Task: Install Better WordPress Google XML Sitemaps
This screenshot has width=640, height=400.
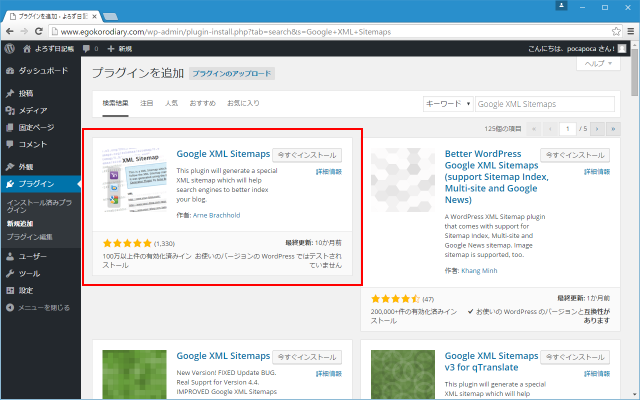Action: (x=575, y=155)
